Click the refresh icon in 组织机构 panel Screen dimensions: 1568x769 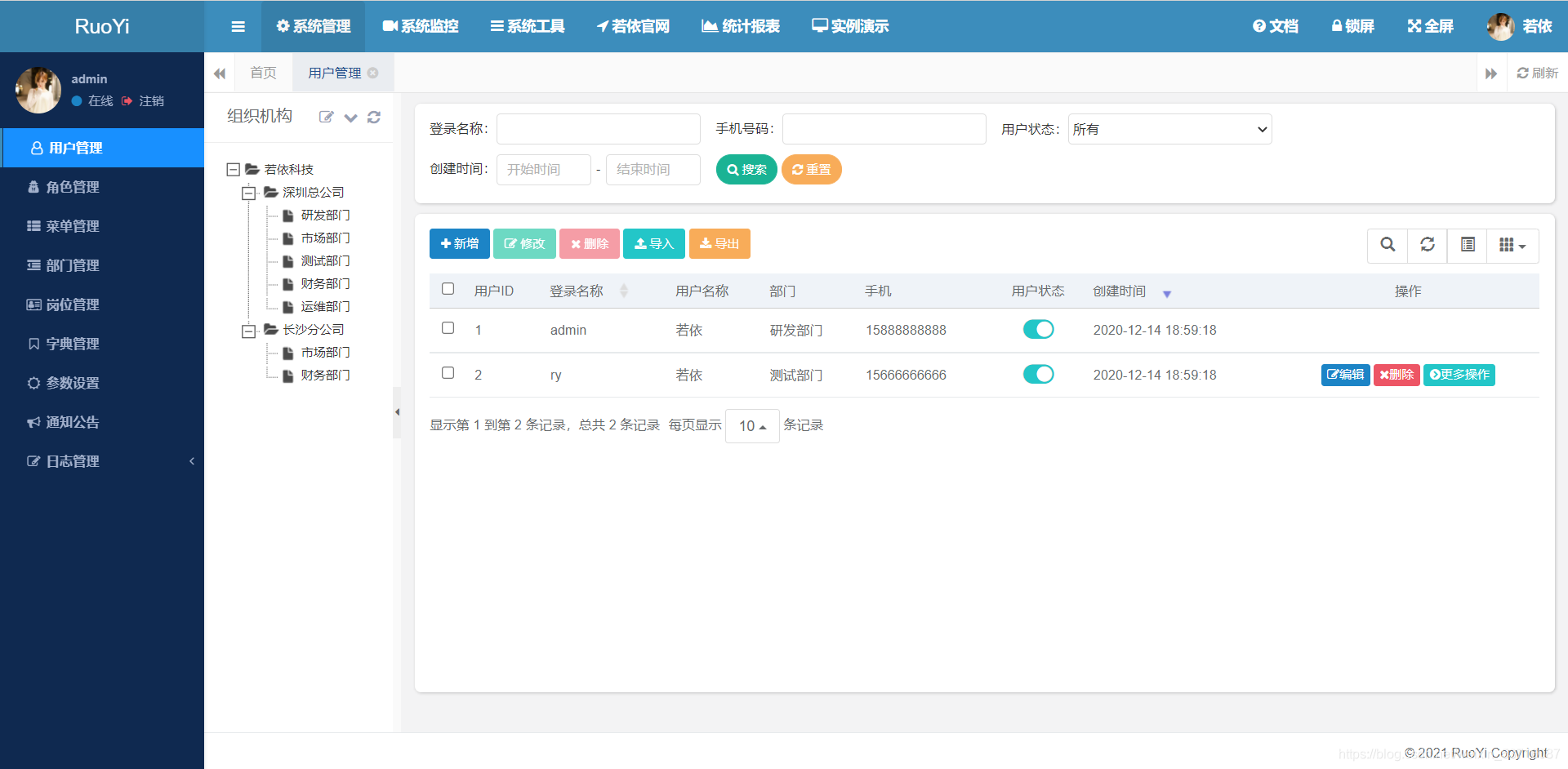[x=374, y=117]
